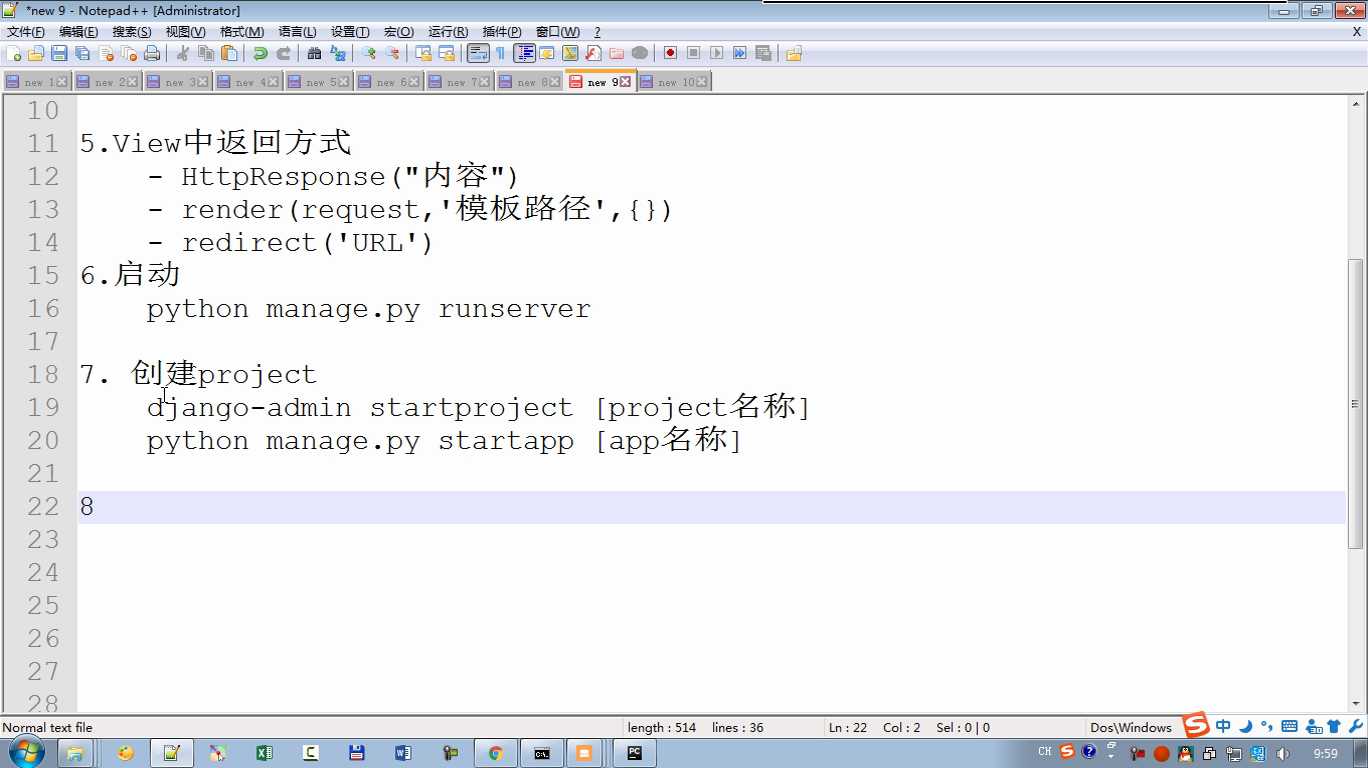Click the Replace toolbar icon

[338, 53]
